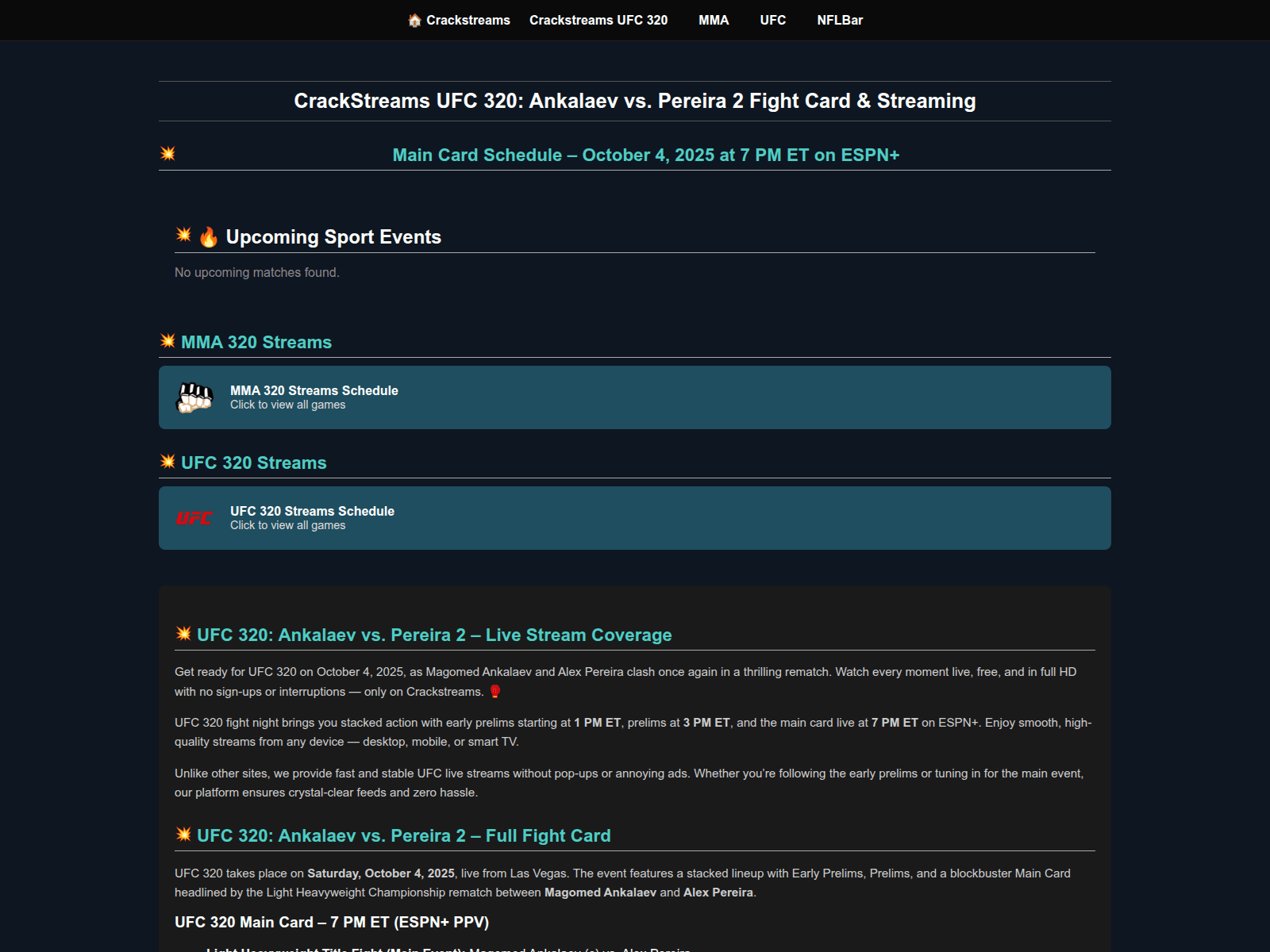Click the bold 'Alex Pereira' name
This screenshot has height=952, width=1270.
tap(718, 892)
